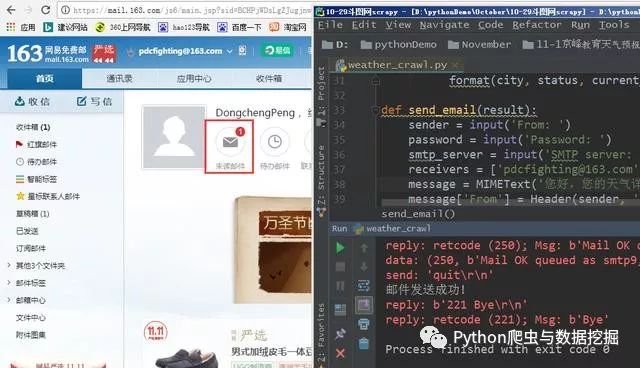Open 文件中心 in the sidebar
The height and width of the screenshot is (368, 640).
coord(31,317)
